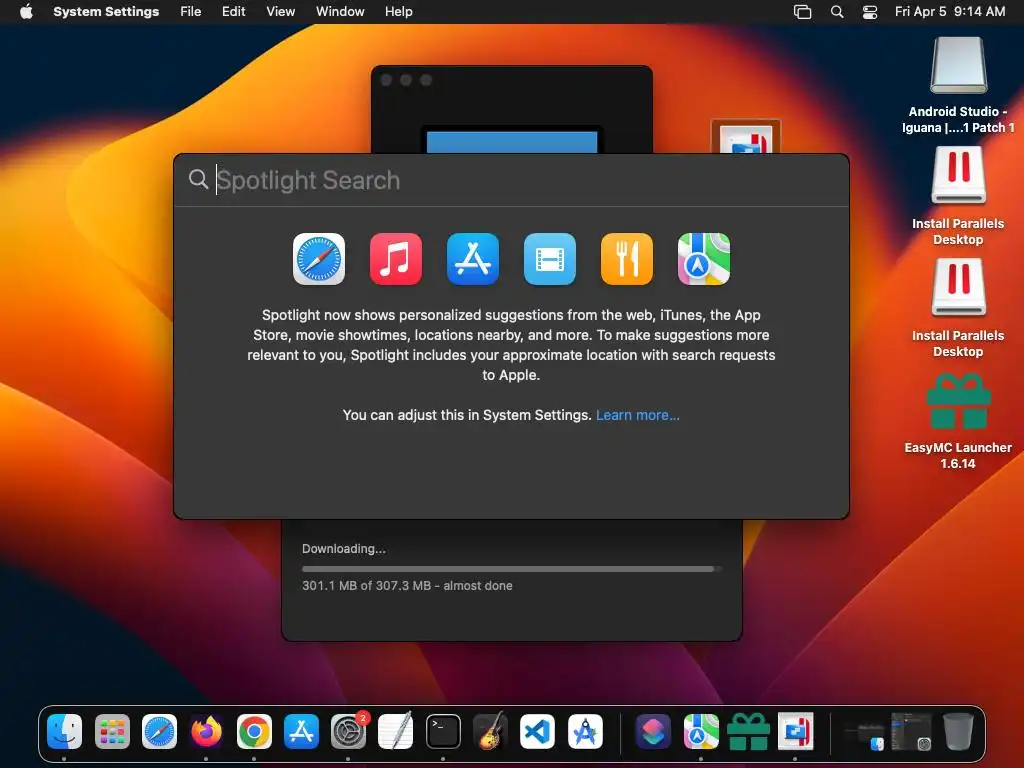The image size is (1024, 768).
Task: Launch Visual Studio Code from the Dock
Action: pyautogui.click(x=537, y=731)
